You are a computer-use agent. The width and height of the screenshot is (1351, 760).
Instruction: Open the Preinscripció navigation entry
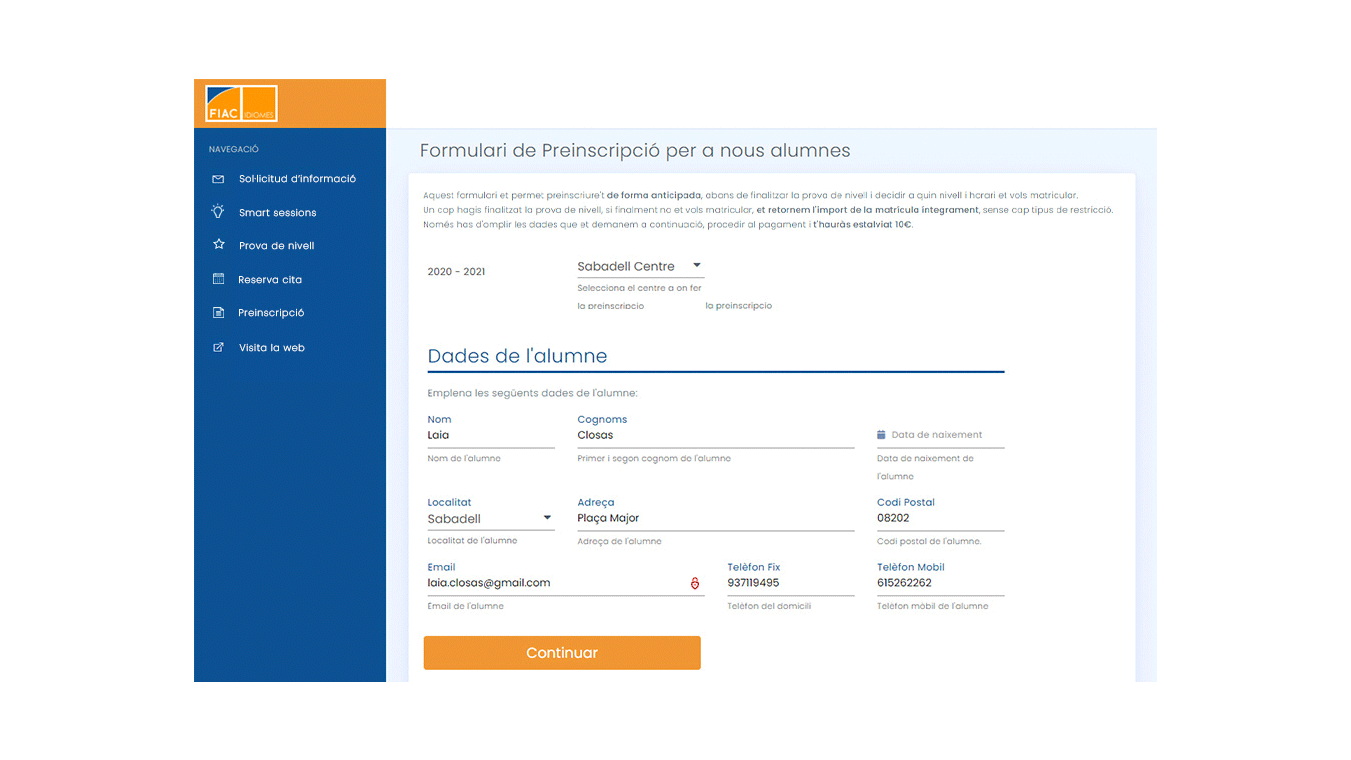[x=270, y=312]
